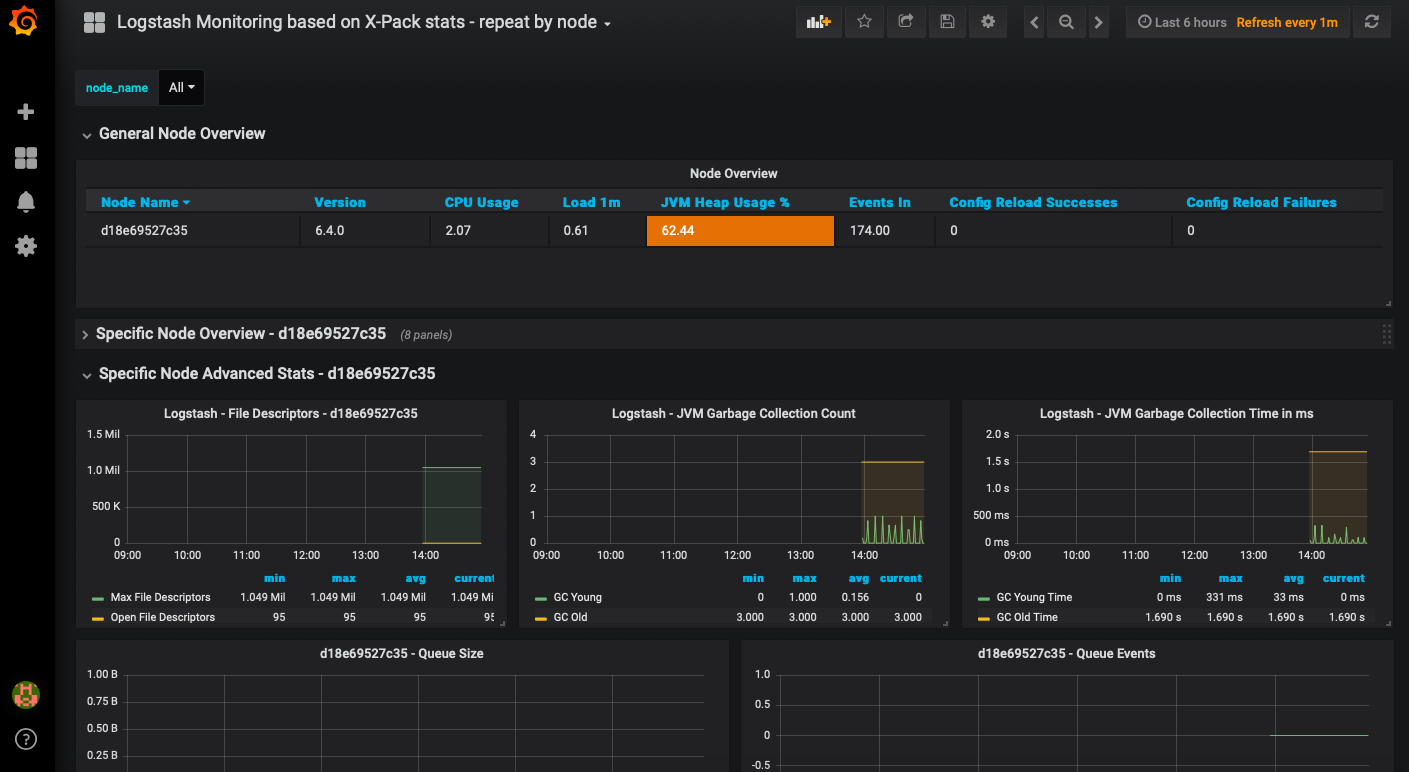Viewport: 1409px width, 772px height.
Task: Open the Alerting bell icon
Action: click(x=27, y=202)
